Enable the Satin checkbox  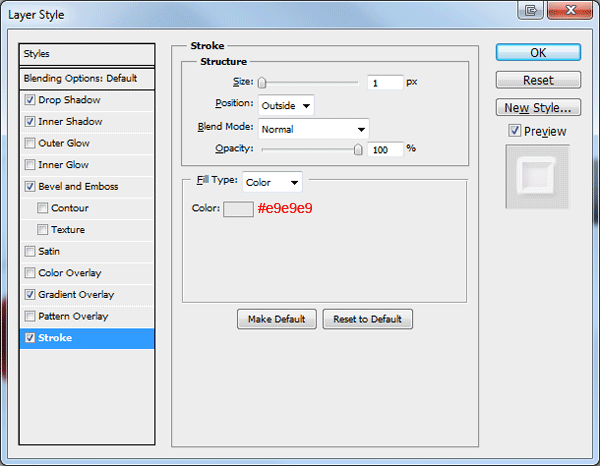(30, 251)
